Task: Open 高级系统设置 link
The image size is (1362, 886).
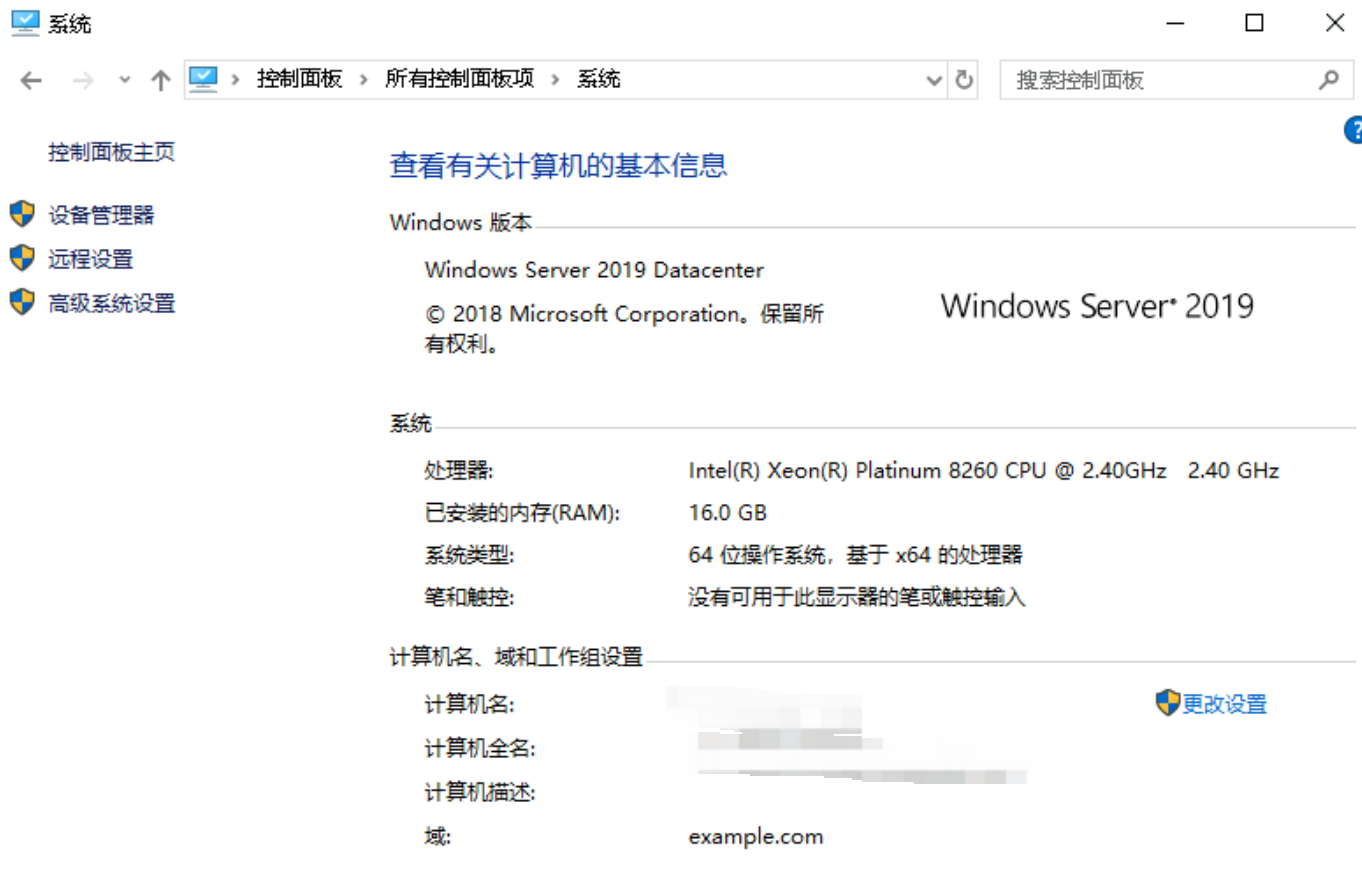Action: [112, 303]
